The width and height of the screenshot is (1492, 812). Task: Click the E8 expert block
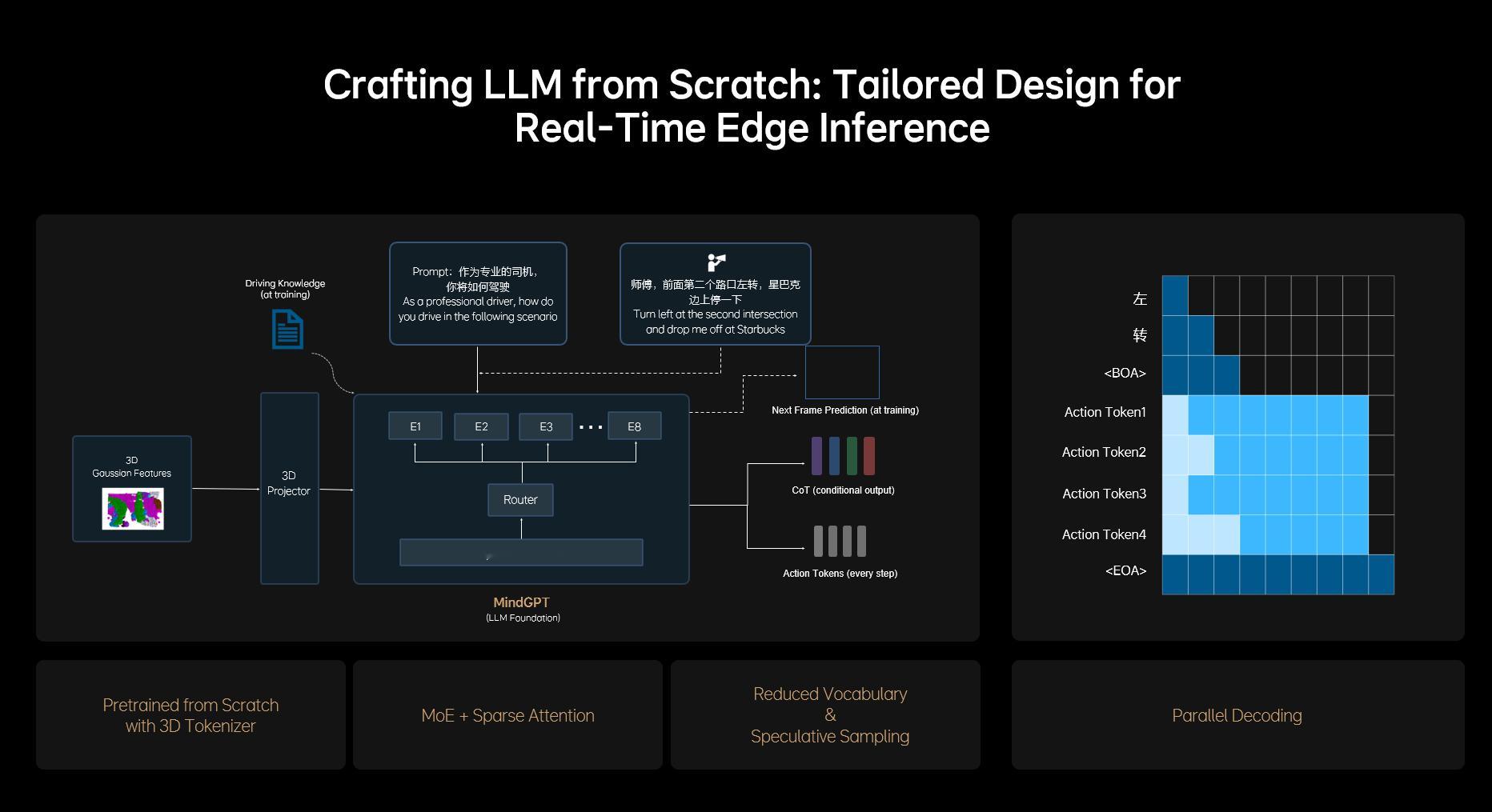coord(635,426)
